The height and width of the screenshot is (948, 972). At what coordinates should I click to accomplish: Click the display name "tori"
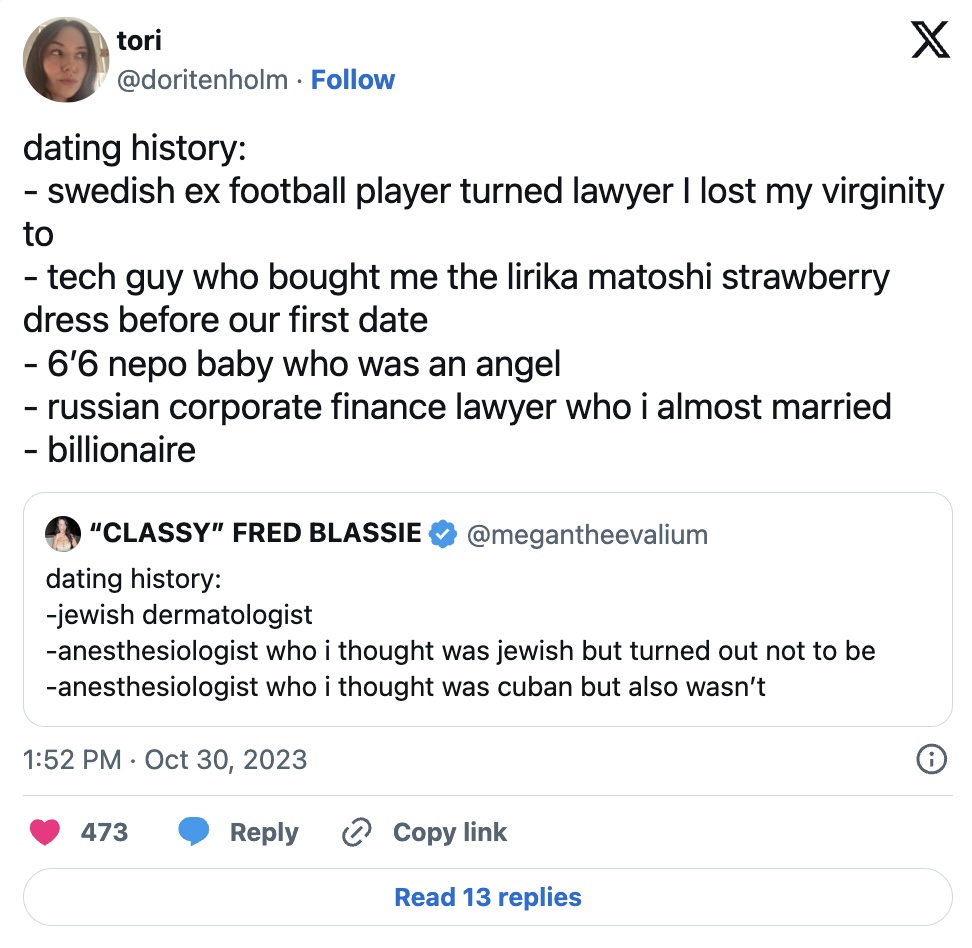[139, 40]
